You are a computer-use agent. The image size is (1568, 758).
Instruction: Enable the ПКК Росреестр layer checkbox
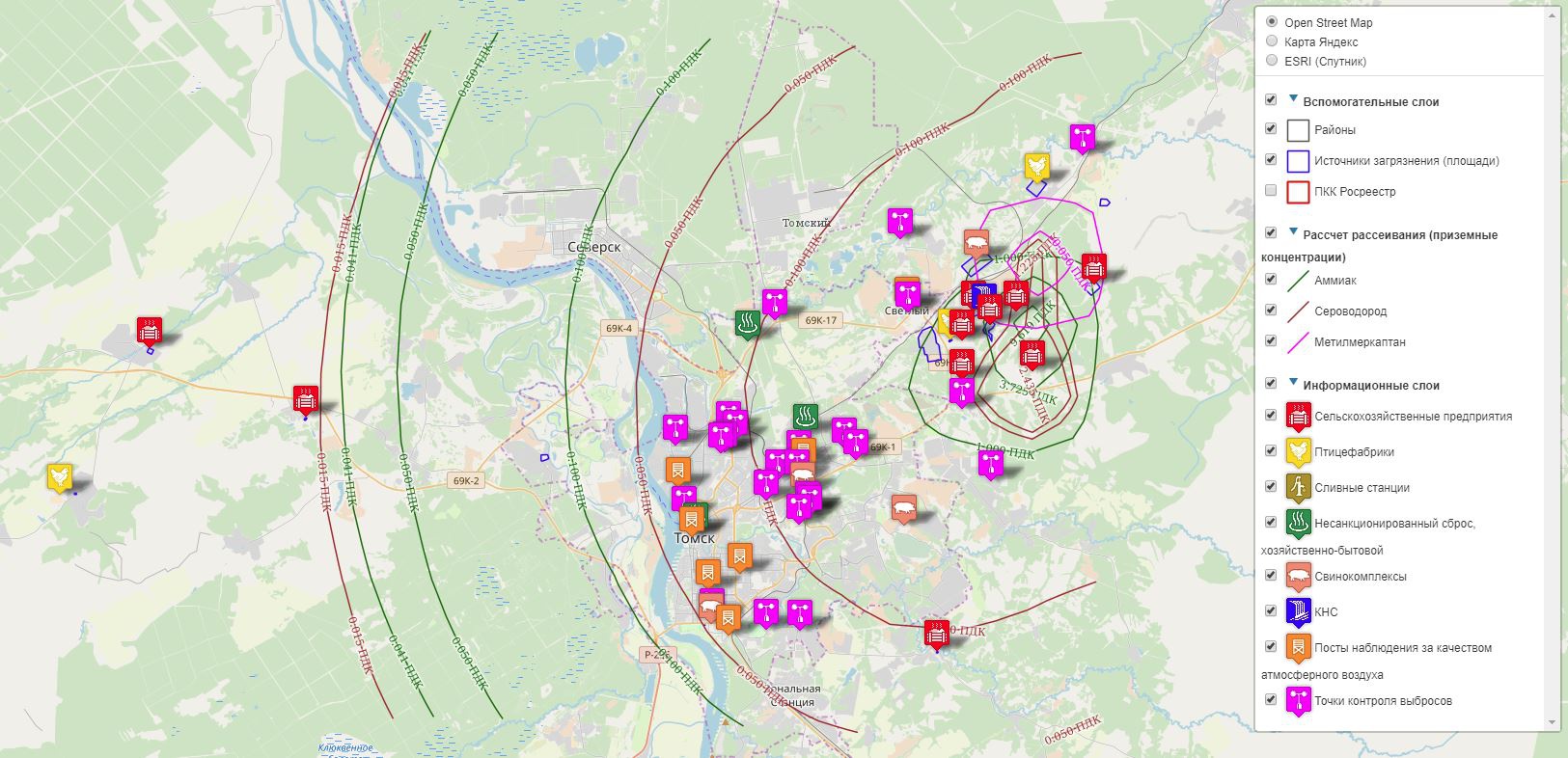[1271, 190]
